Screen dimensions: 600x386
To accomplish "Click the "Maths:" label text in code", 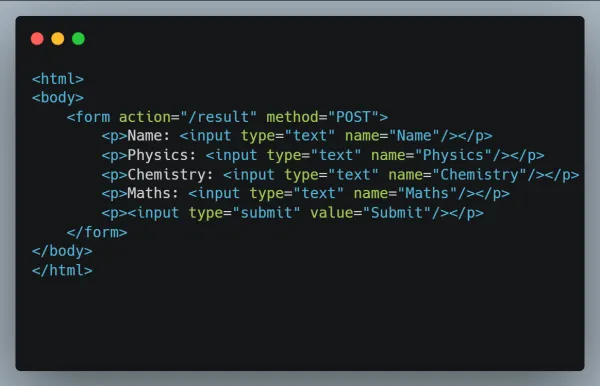I will point(153,193).
